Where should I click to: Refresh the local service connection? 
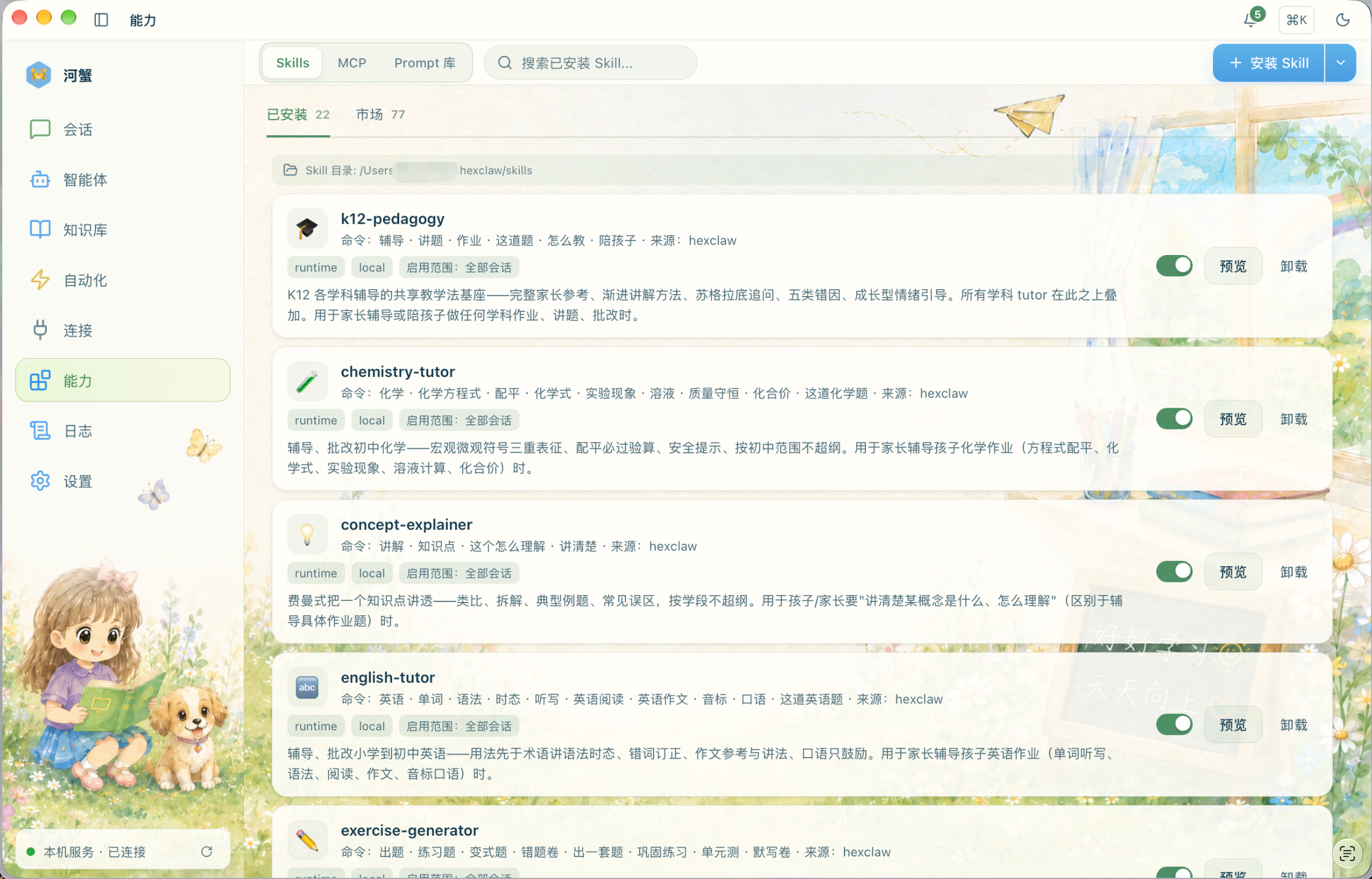click(x=206, y=851)
